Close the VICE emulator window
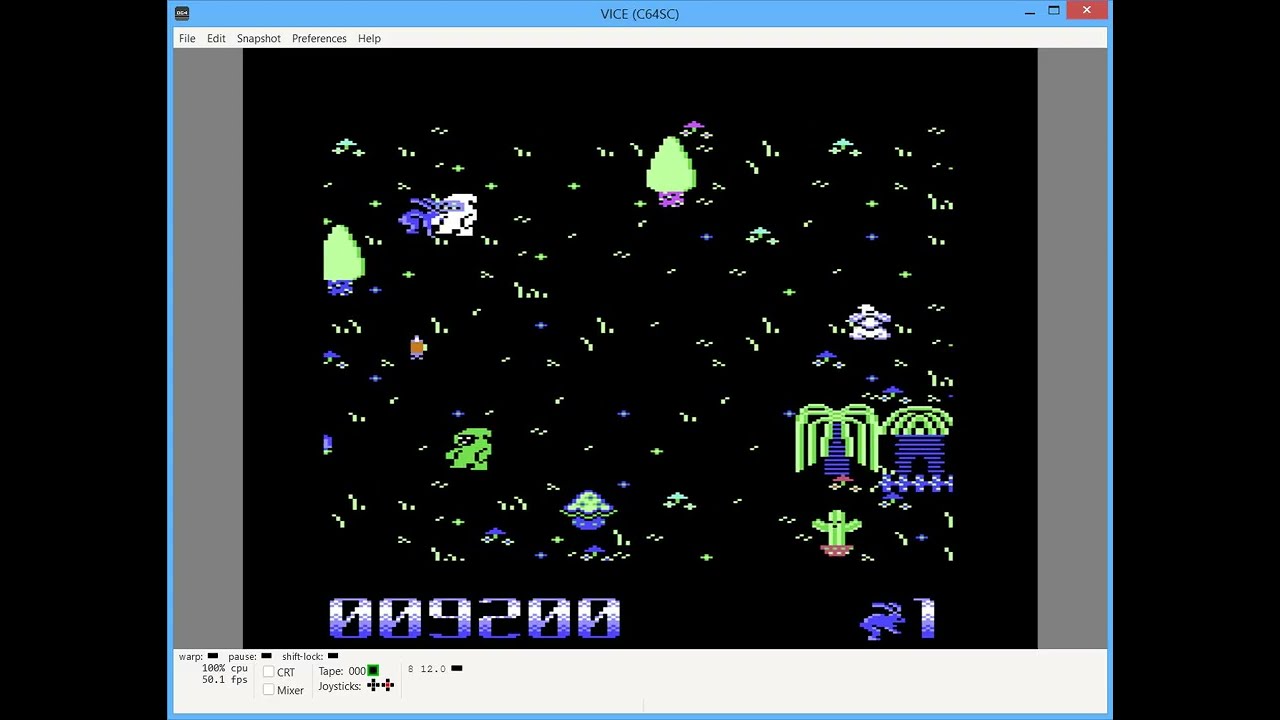The width and height of the screenshot is (1280, 720). pyautogui.click(x=1087, y=11)
